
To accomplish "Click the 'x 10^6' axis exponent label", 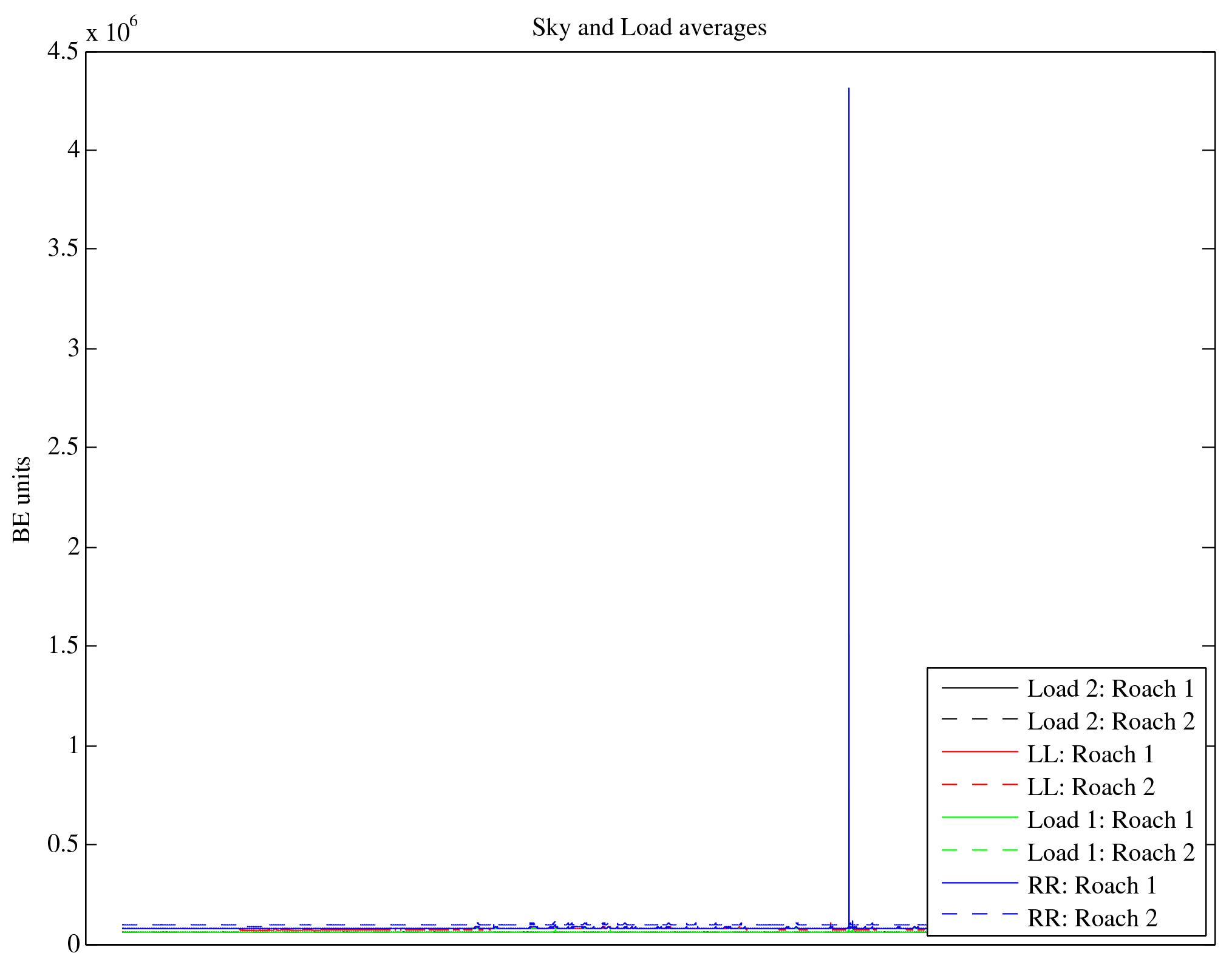I will pyautogui.click(x=112, y=30).
